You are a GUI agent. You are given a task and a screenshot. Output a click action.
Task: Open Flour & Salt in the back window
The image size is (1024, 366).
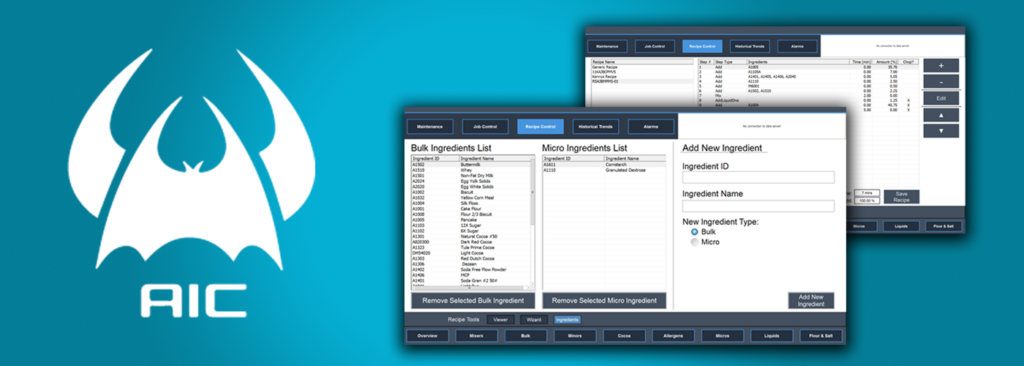tap(943, 226)
